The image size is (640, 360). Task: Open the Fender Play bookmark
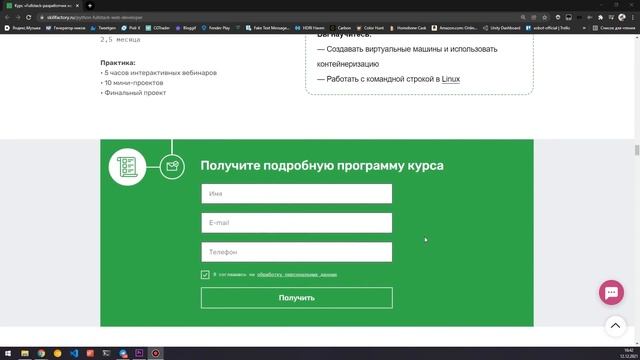pyautogui.click(x=216, y=28)
